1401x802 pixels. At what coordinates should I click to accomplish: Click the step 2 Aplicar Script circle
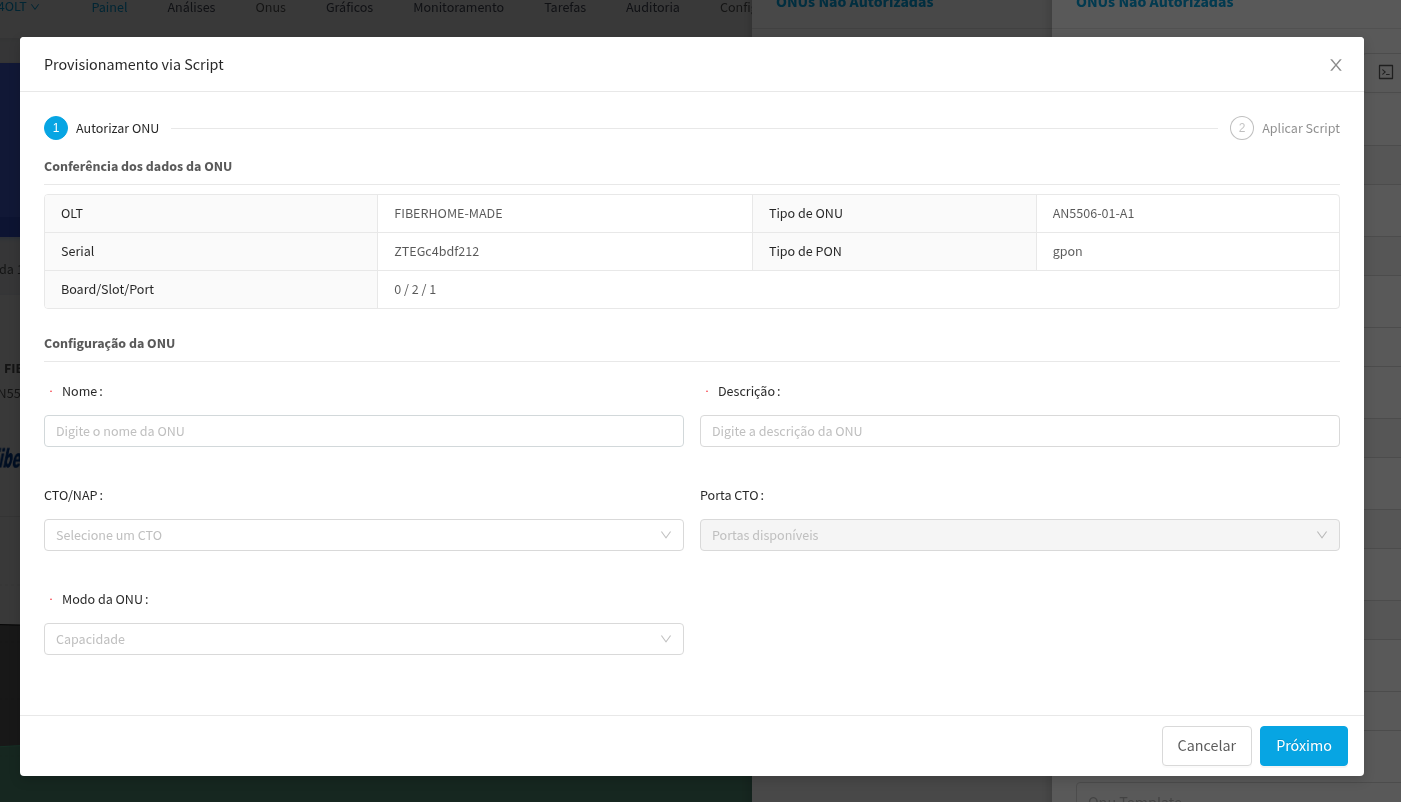1241,128
